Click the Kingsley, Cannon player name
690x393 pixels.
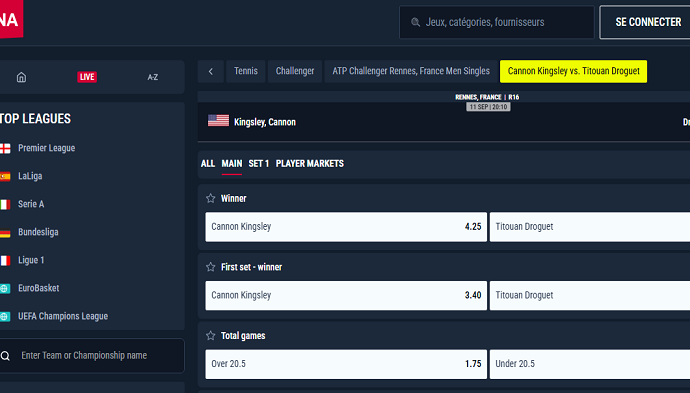tap(264, 122)
